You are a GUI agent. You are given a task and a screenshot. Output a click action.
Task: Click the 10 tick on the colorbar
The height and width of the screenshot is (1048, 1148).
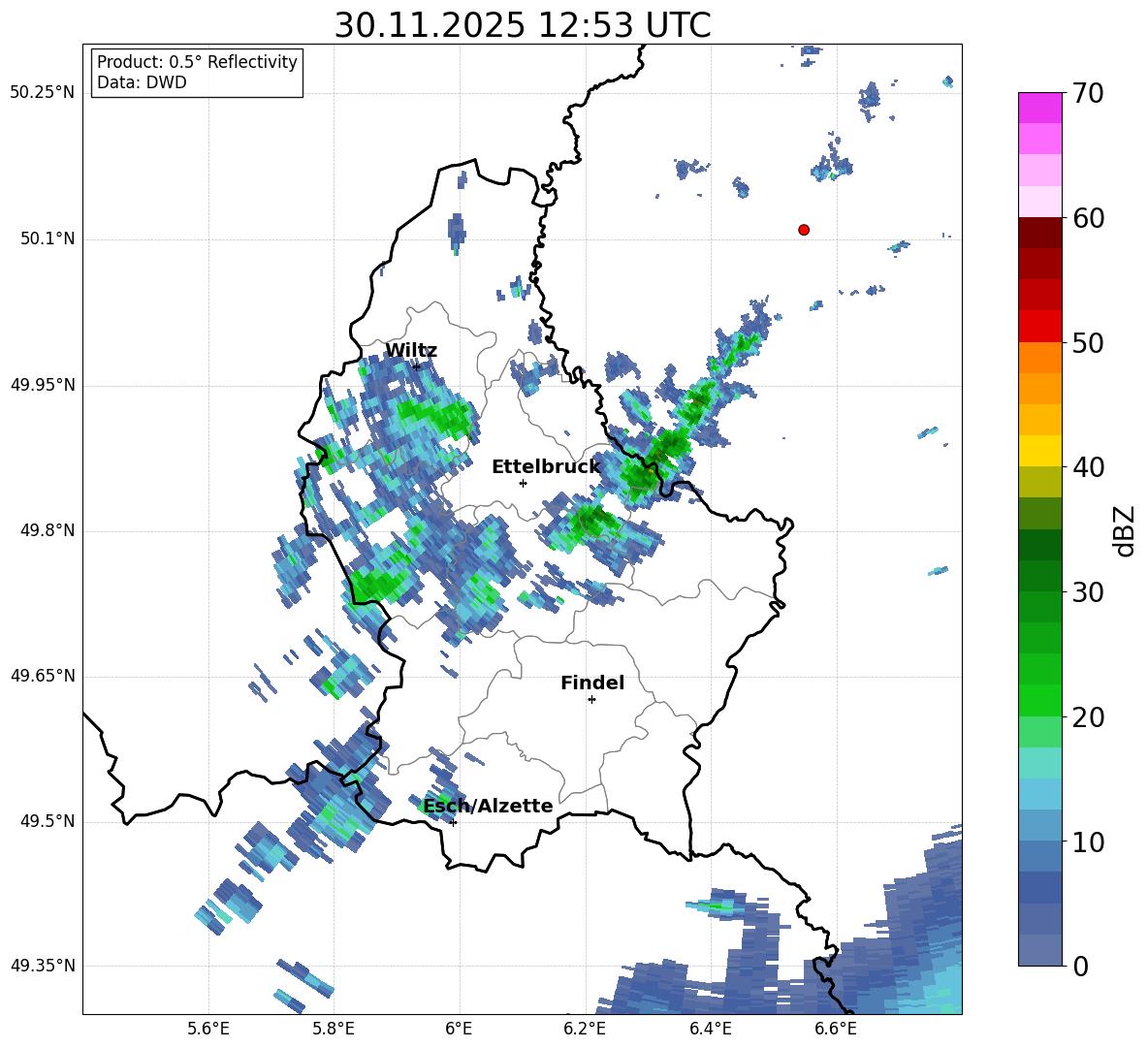[1088, 842]
